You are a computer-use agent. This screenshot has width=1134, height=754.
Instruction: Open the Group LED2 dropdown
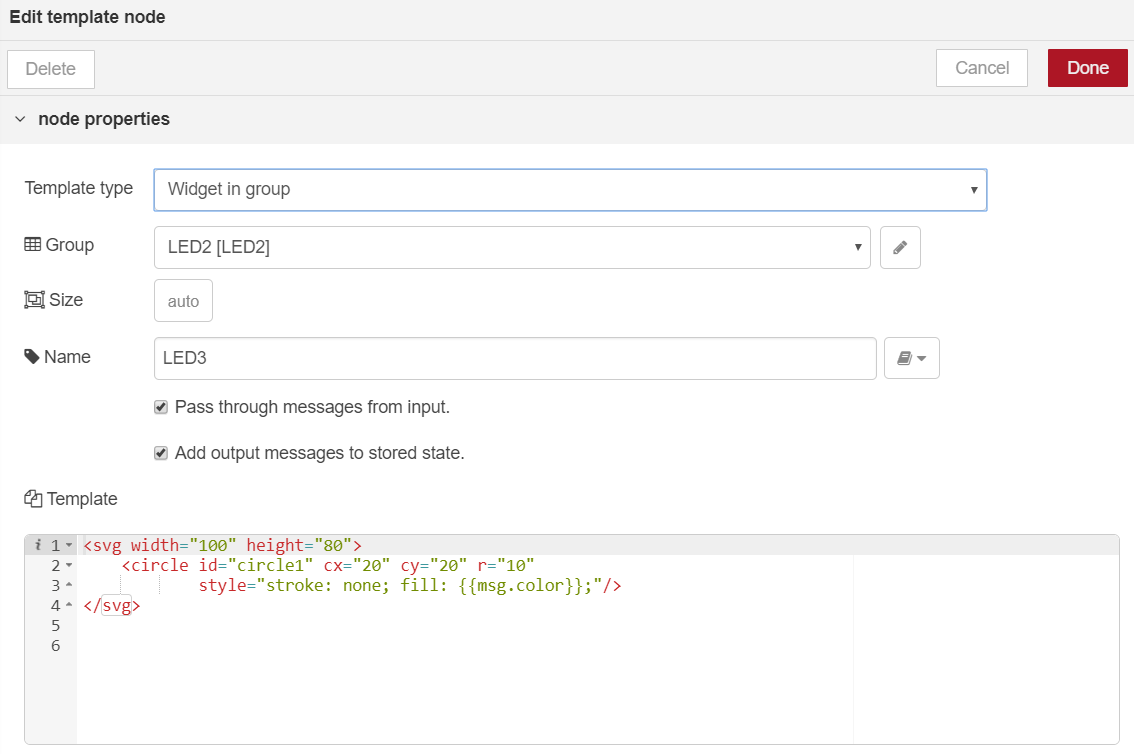512,248
